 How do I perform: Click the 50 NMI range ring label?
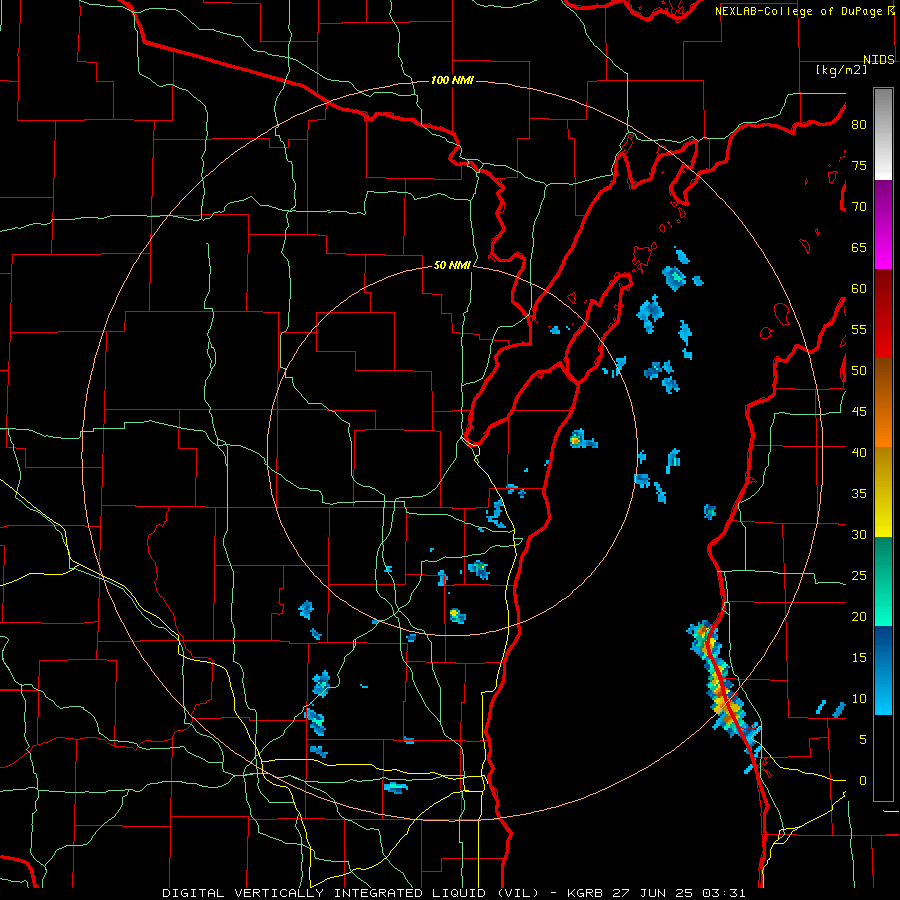tap(452, 265)
